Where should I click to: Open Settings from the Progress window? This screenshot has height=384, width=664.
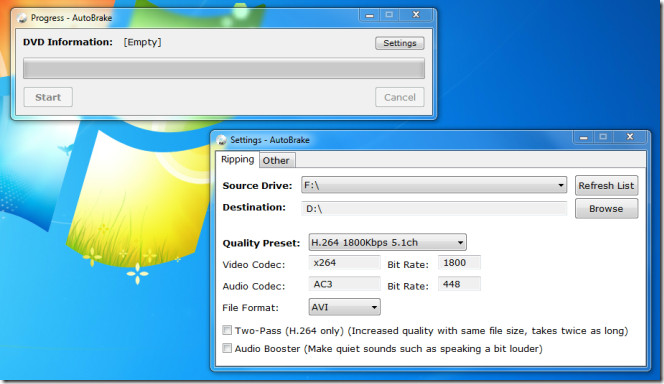(399, 43)
